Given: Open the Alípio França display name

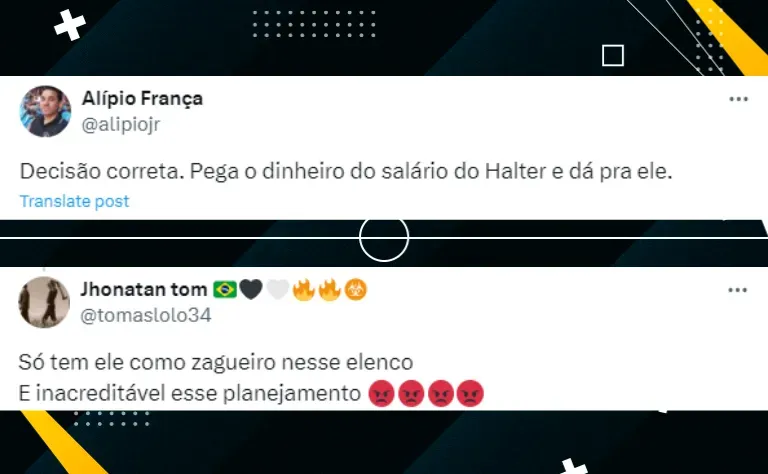Looking at the screenshot, I should pyautogui.click(x=142, y=98).
